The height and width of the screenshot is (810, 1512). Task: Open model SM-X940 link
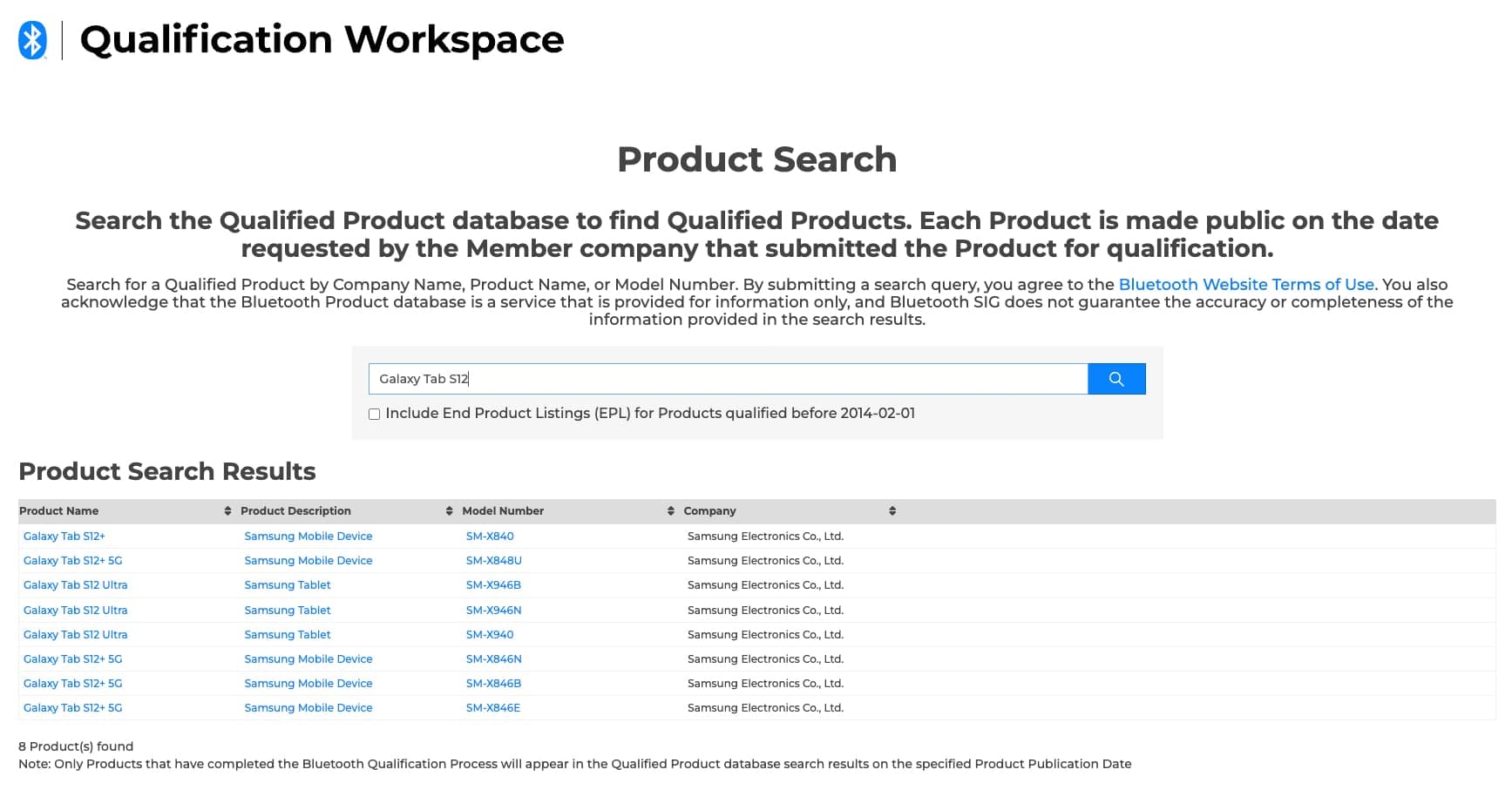point(490,635)
